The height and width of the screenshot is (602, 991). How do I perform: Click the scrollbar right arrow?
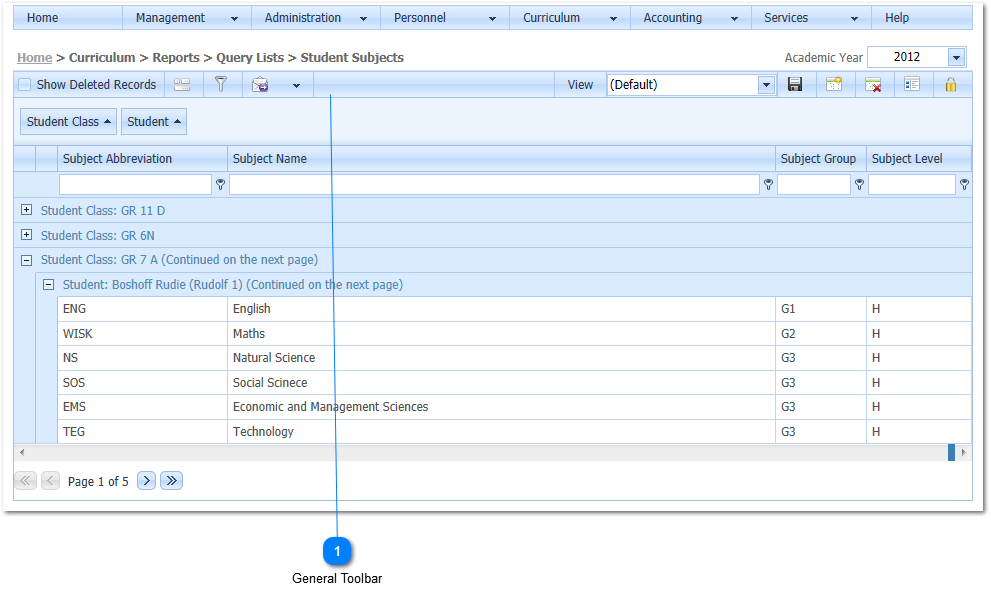(964, 452)
